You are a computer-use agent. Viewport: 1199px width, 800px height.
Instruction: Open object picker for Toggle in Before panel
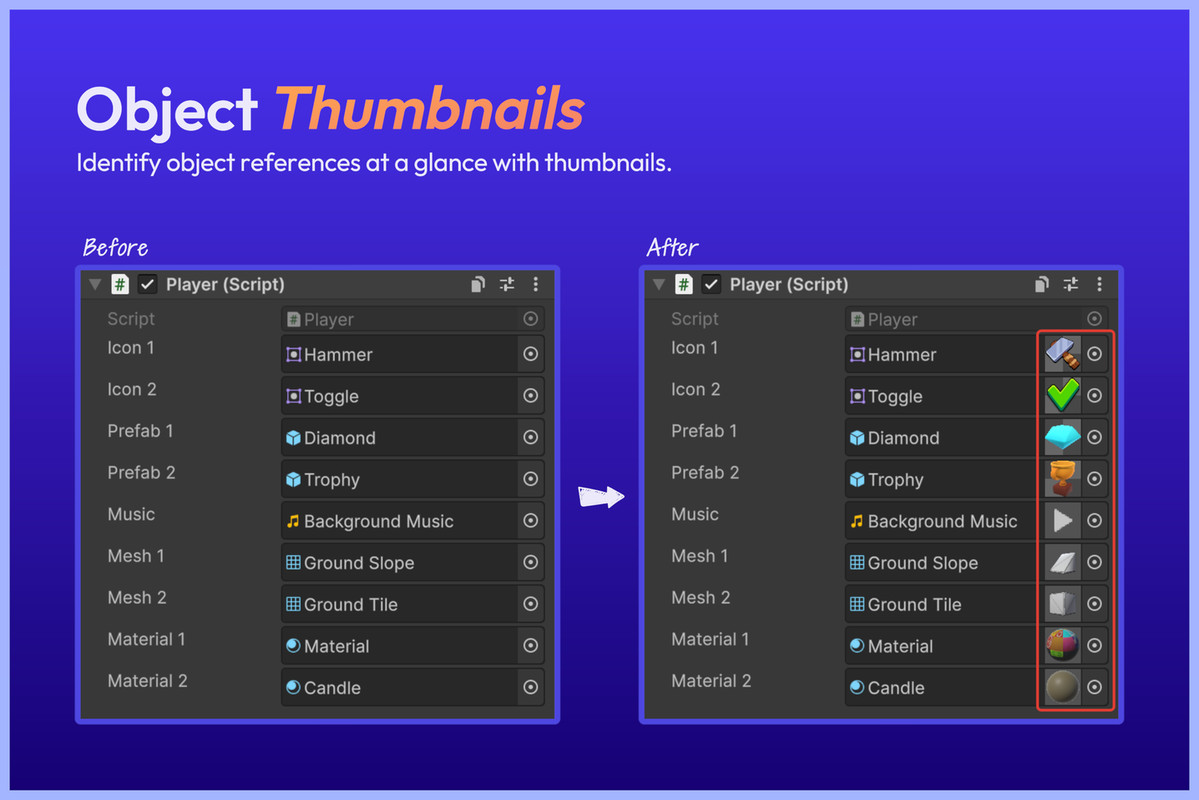click(x=531, y=395)
